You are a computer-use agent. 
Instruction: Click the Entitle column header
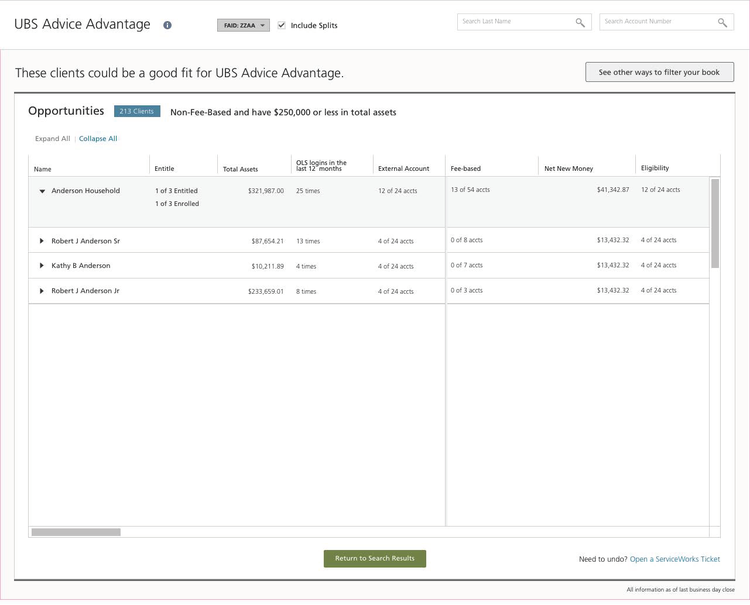[x=165, y=168]
